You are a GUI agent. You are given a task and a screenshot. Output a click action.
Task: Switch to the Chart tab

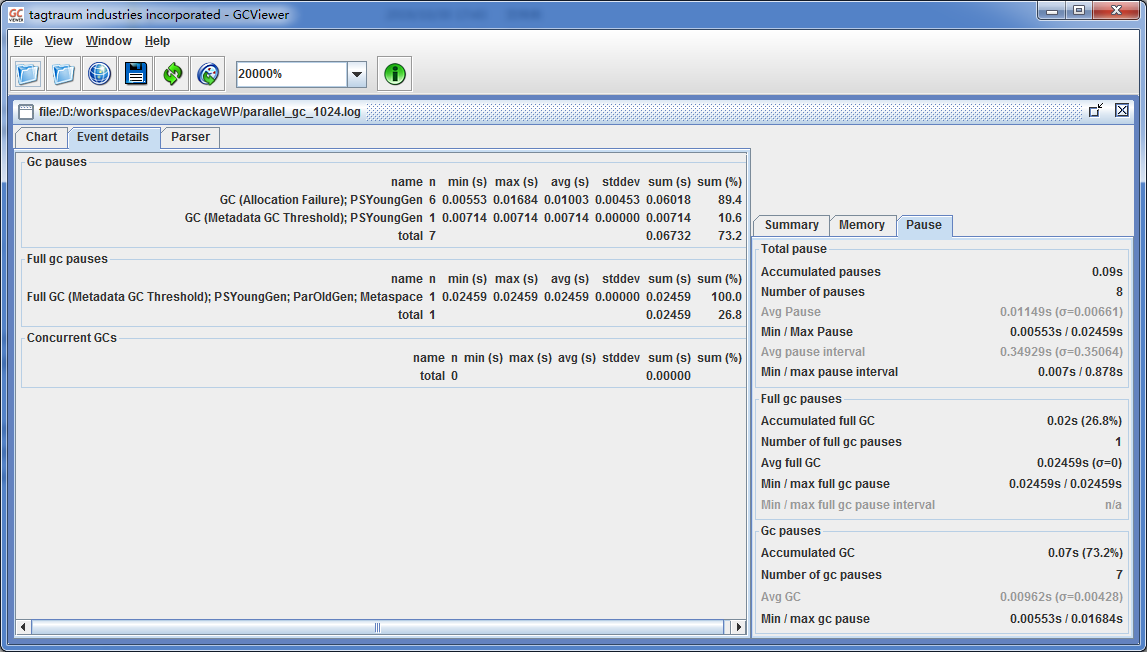pos(40,137)
